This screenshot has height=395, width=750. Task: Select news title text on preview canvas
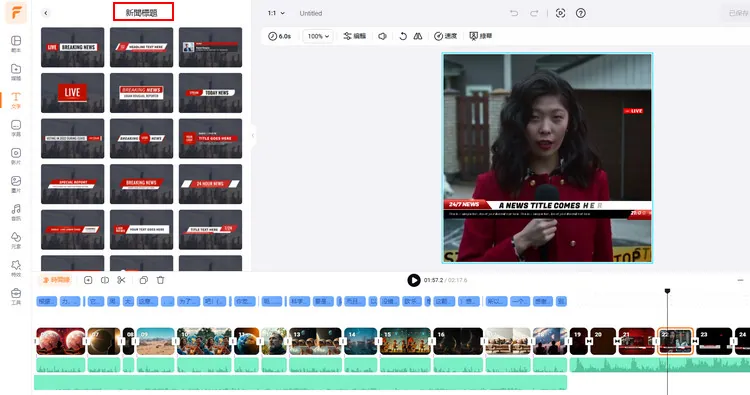[550, 205]
